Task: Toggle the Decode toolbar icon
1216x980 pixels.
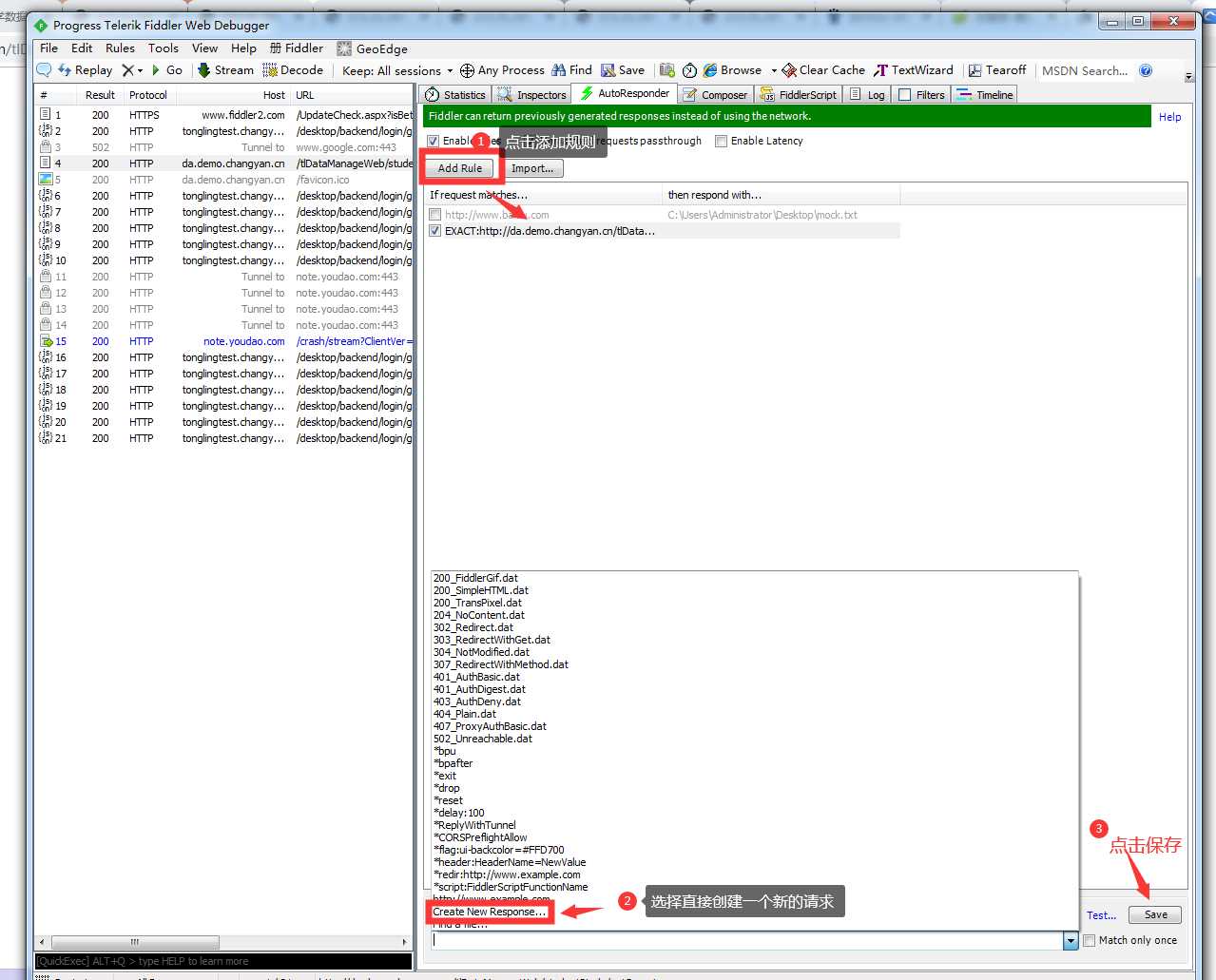Action: coord(270,70)
